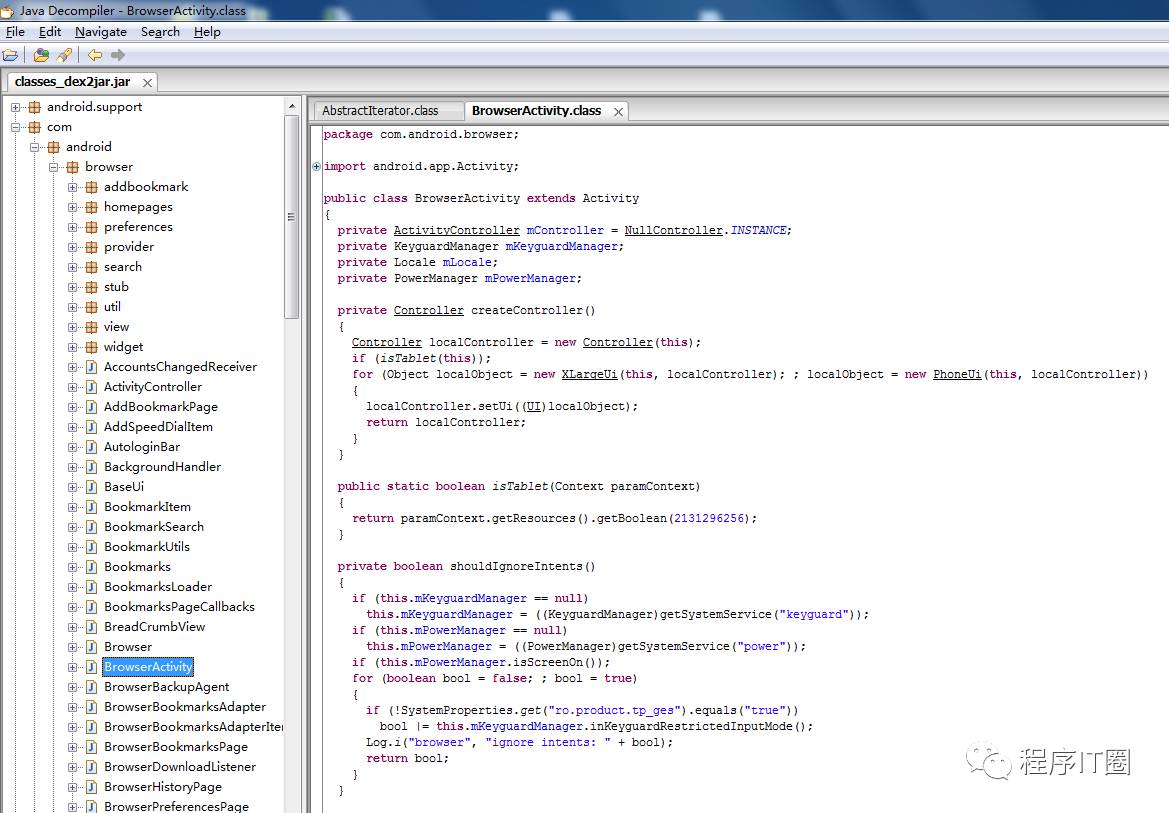Click the android.support package icon
Viewport: 1169px width, 813px height.
pos(34,107)
